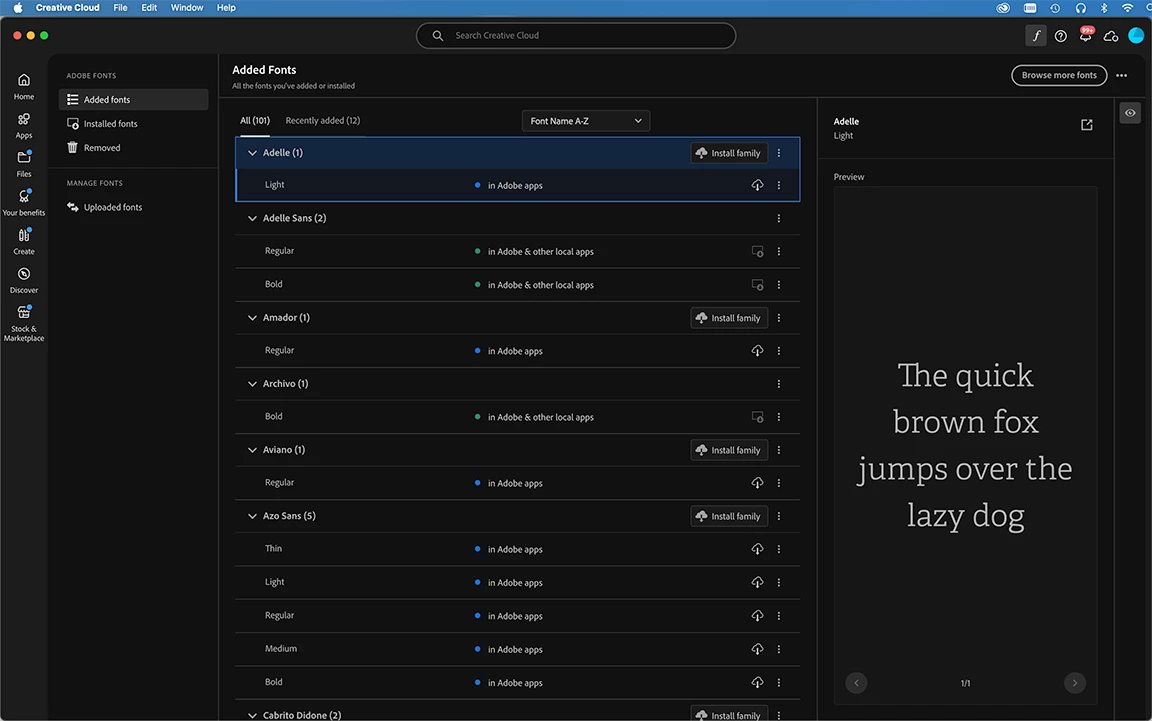This screenshot has height=721, width=1152.
Task: Open Adelle font in external page
Action: [x=1087, y=125]
